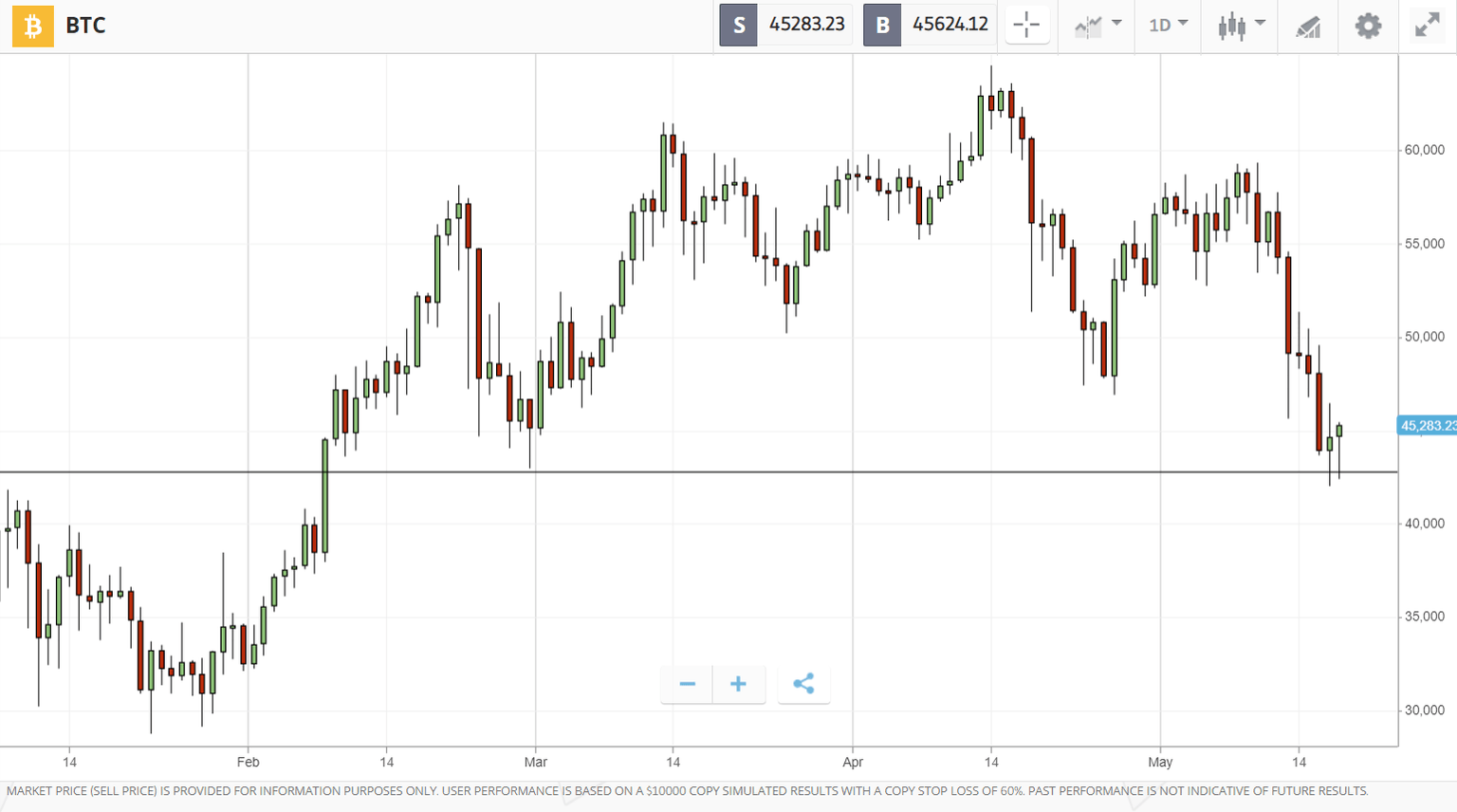The width and height of the screenshot is (1457, 812).
Task: Open the candlestick chart type dropdown
Action: coord(1241,26)
